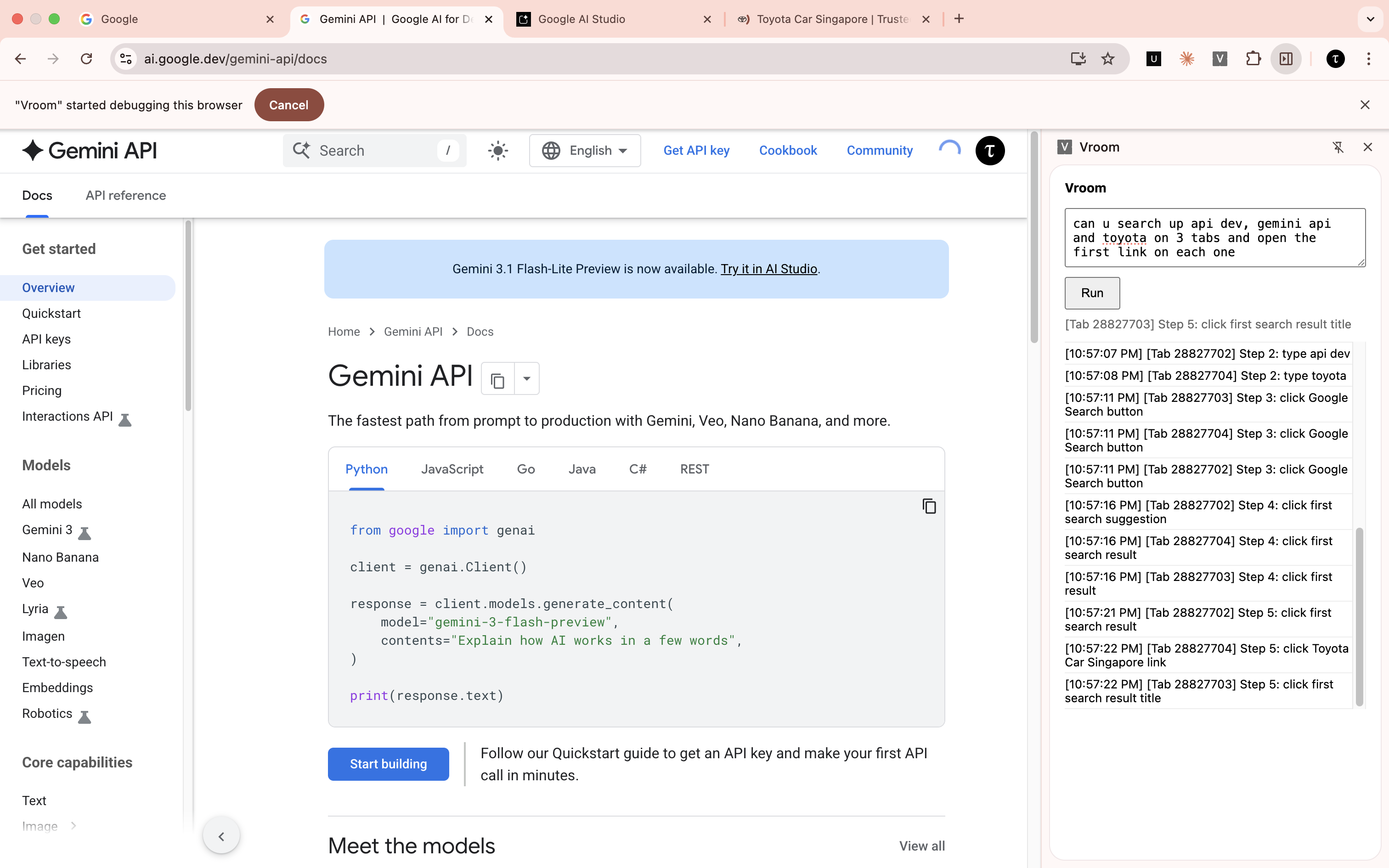Open the English language dropdown
The image size is (1389, 868).
click(585, 151)
